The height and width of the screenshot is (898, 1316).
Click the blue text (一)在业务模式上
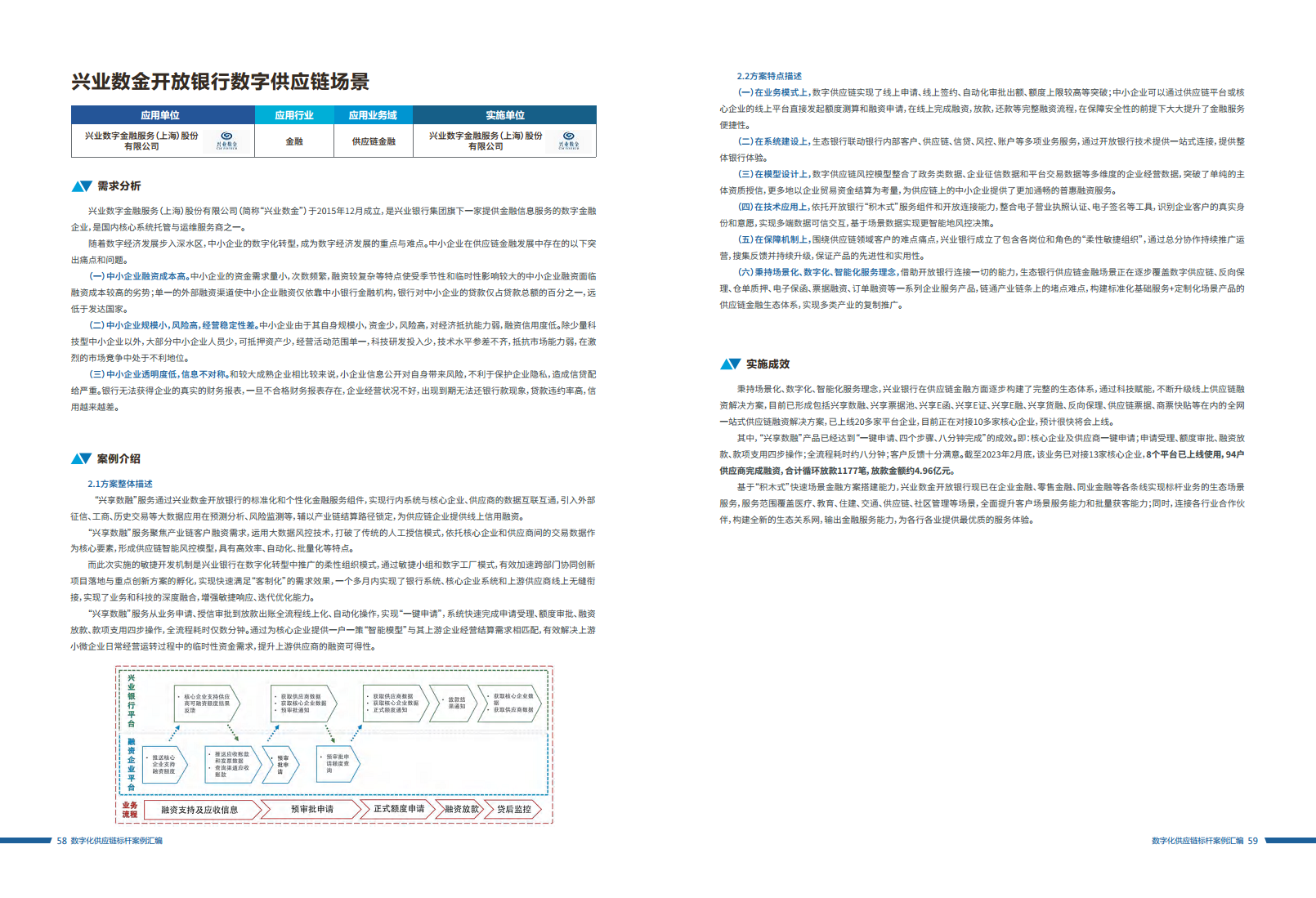click(x=773, y=92)
